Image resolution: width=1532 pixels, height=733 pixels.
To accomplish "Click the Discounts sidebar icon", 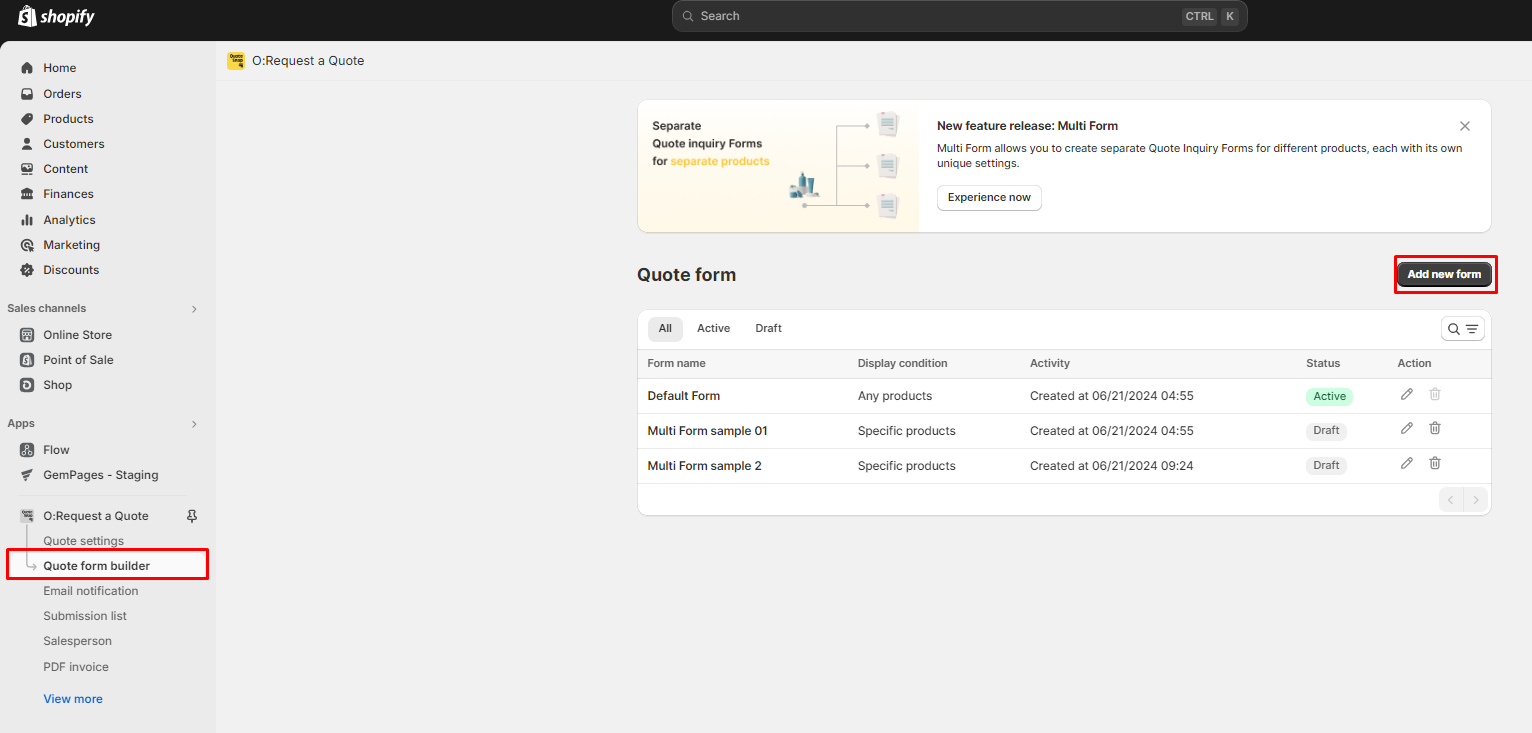I will click(27, 269).
